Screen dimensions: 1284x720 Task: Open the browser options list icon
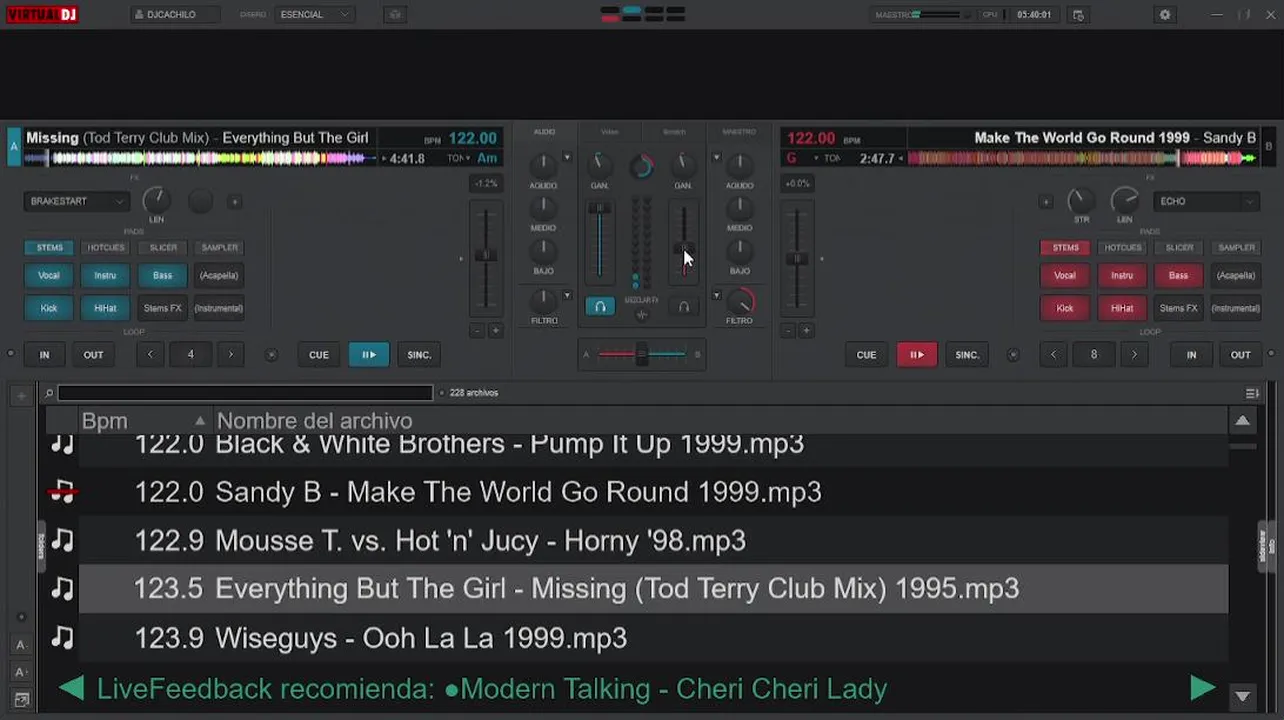click(1251, 393)
